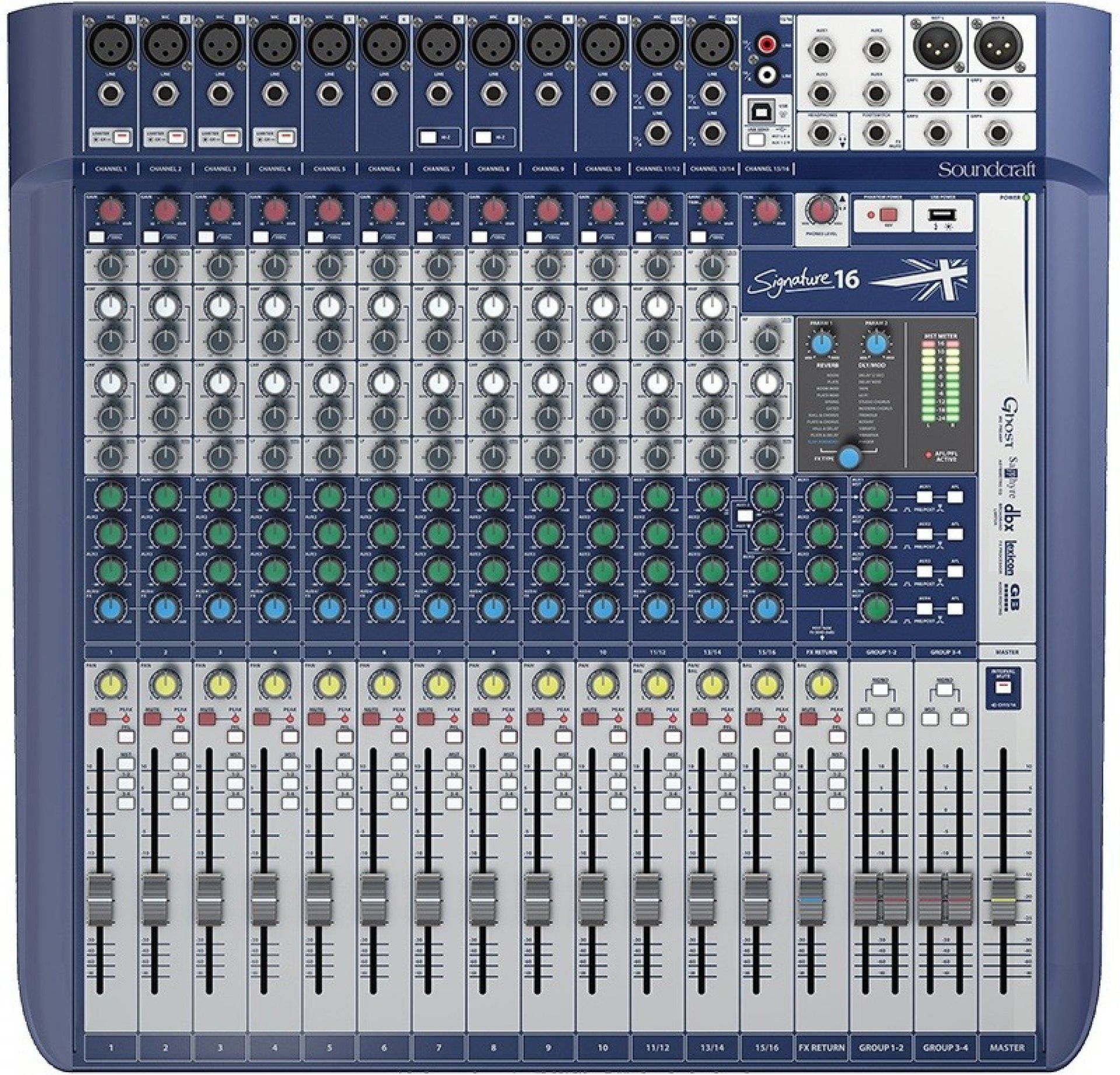The image size is (1120, 1075).
Task: Click the AUX4 output jack
Action: 876,93
